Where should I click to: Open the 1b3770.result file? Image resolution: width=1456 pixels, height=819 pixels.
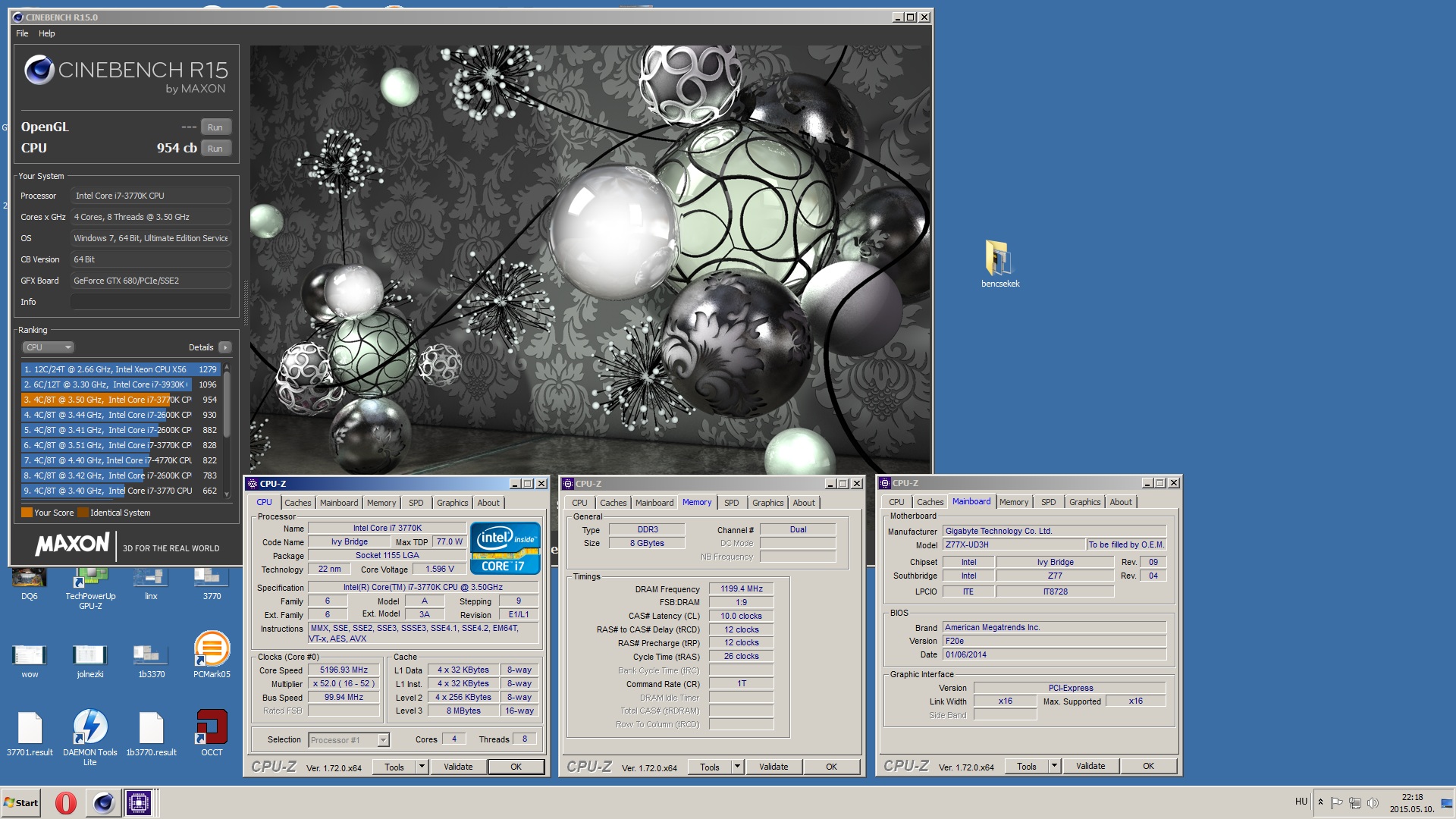pyautogui.click(x=151, y=734)
